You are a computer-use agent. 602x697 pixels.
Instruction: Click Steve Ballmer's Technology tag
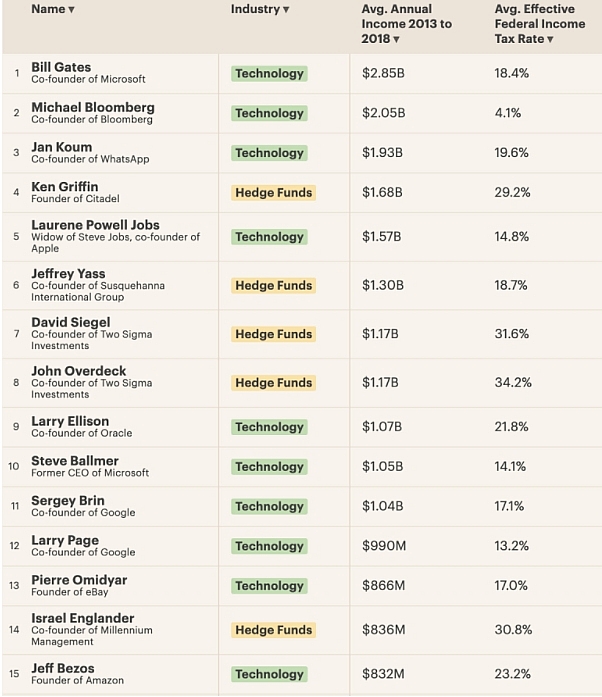(x=268, y=467)
